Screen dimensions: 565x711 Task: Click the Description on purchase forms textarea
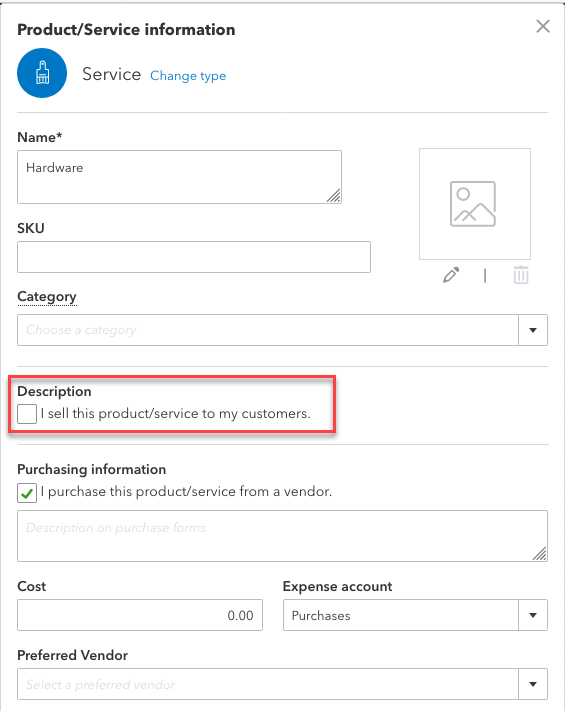[x=282, y=536]
